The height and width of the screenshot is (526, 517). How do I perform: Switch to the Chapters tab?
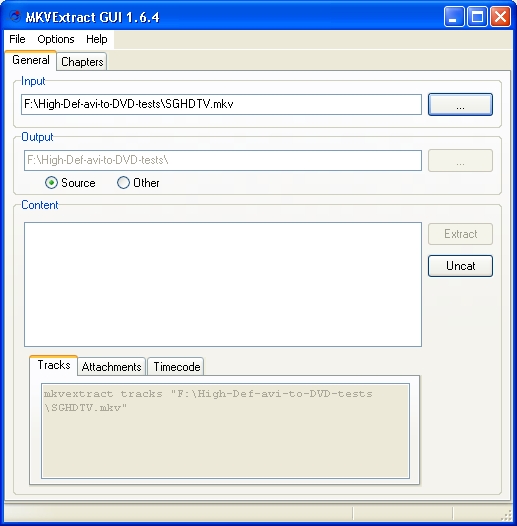tap(82, 62)
